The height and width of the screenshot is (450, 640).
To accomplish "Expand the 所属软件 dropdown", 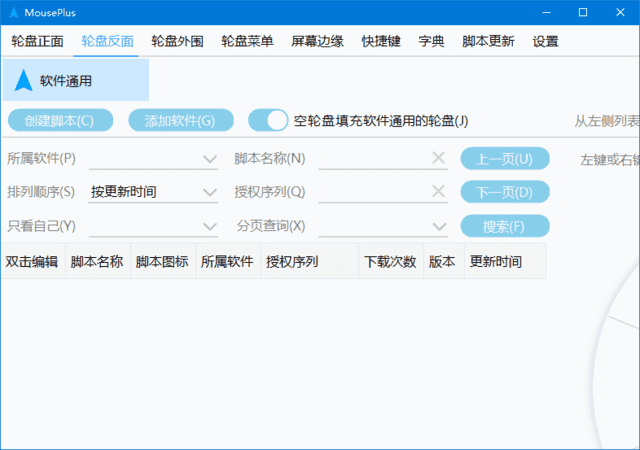I will tap(209, 159).
